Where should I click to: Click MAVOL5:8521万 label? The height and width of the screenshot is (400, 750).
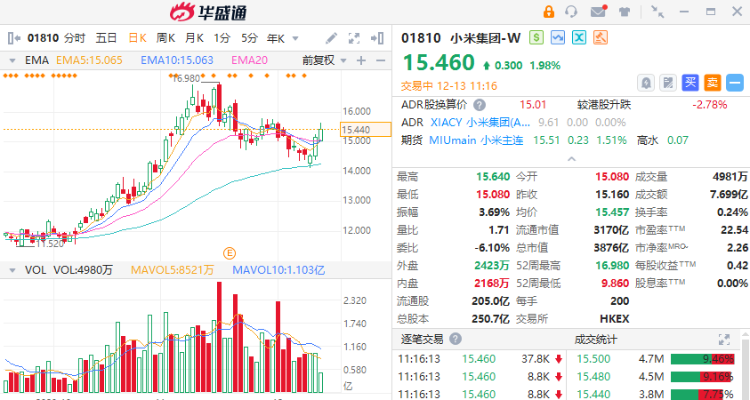coord(172,270)
